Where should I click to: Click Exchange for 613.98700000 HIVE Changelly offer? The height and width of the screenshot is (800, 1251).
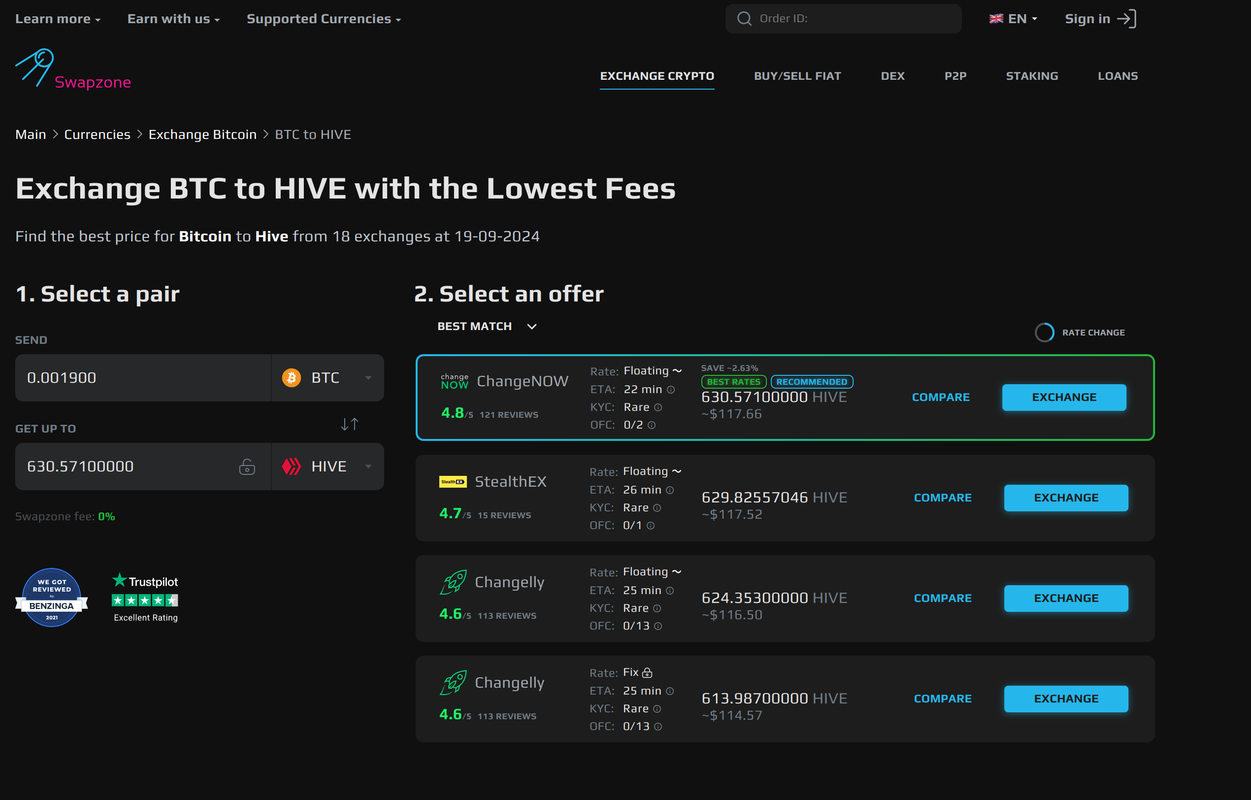point(1066,699)
